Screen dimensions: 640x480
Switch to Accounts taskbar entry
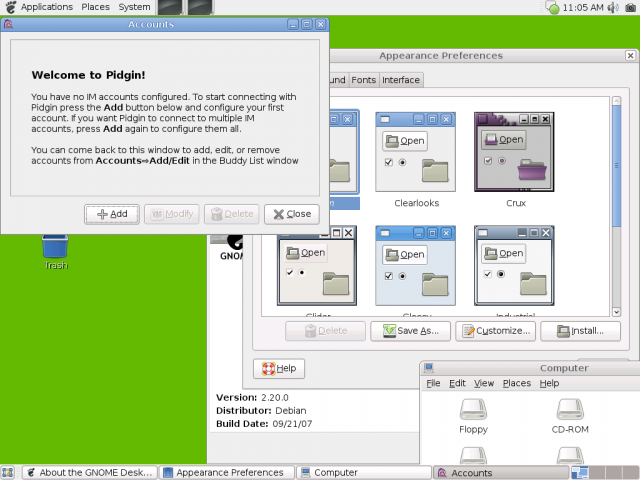coord(501,473)
